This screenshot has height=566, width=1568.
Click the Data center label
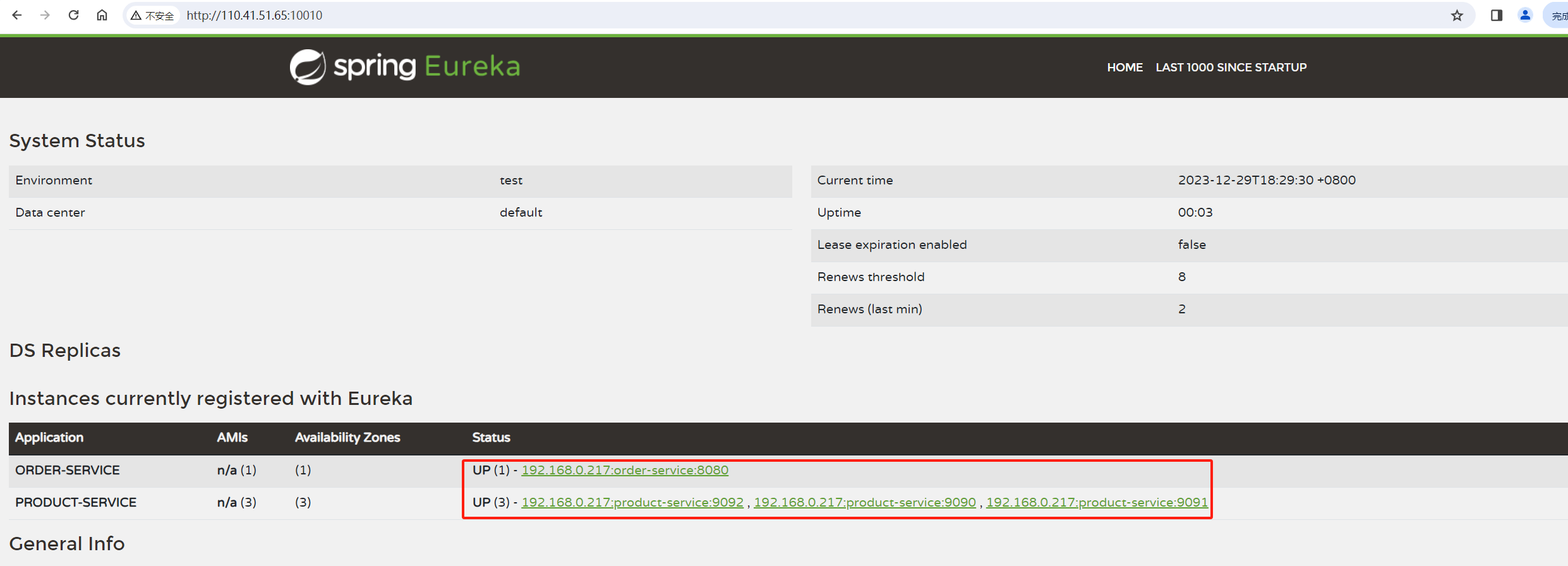point(50,212)
